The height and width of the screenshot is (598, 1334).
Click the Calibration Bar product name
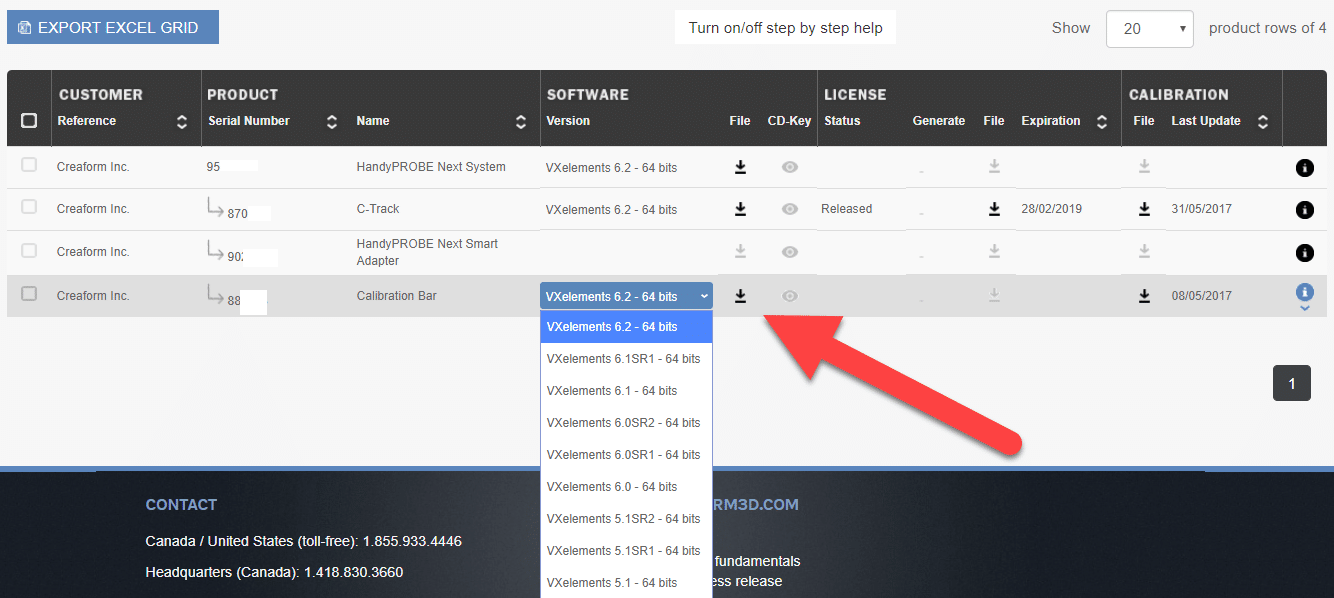click(396, 296)
